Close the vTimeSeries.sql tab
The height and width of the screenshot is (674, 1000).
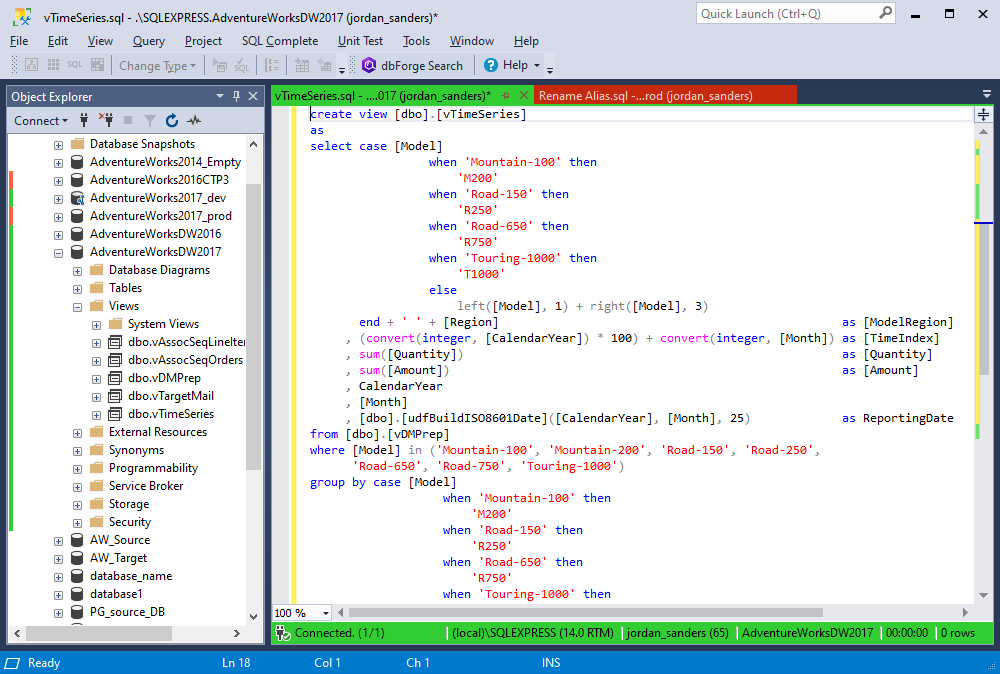[x=524, y=95]
